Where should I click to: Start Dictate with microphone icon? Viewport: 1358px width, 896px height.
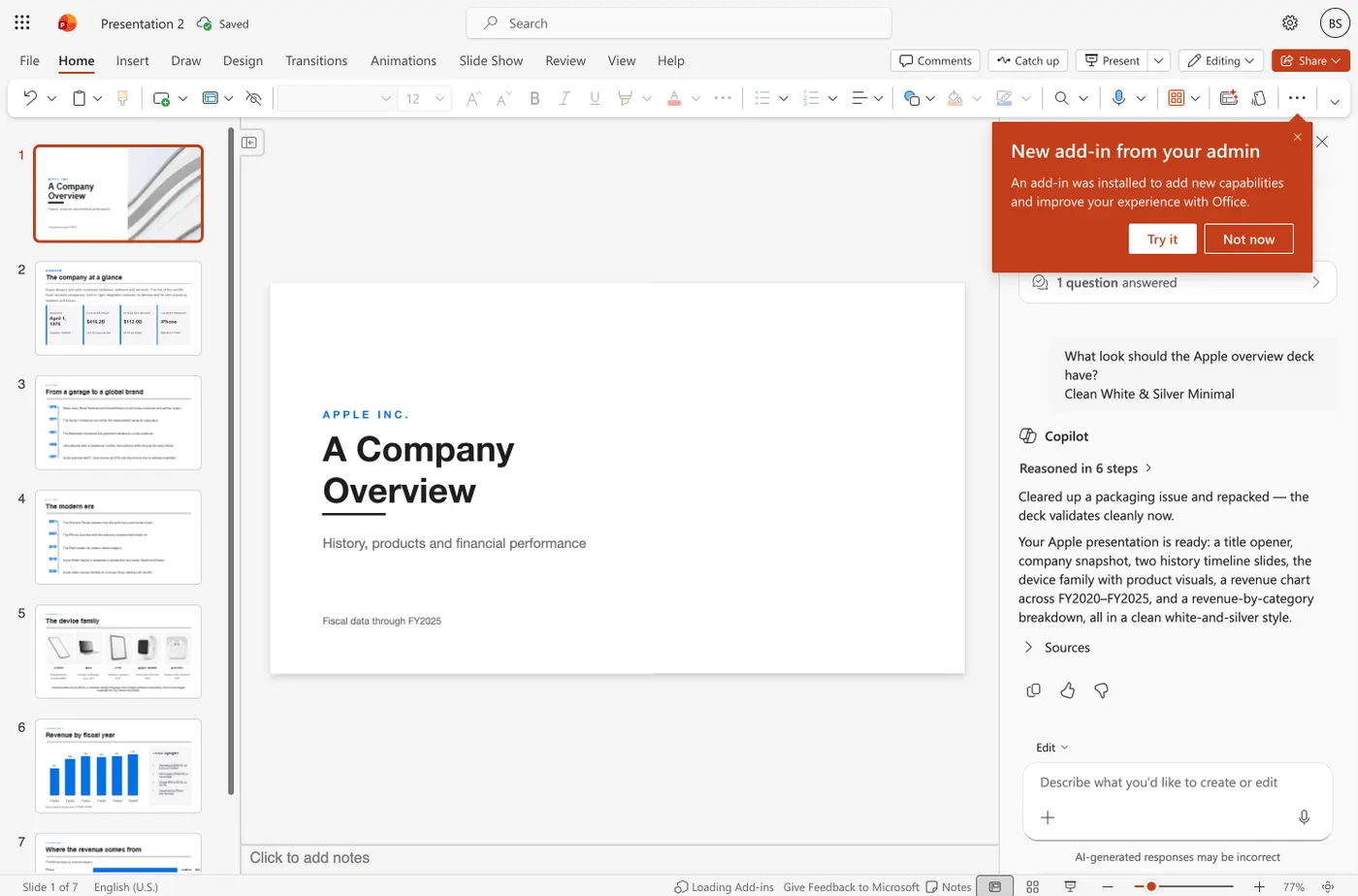click(1118, 98)
